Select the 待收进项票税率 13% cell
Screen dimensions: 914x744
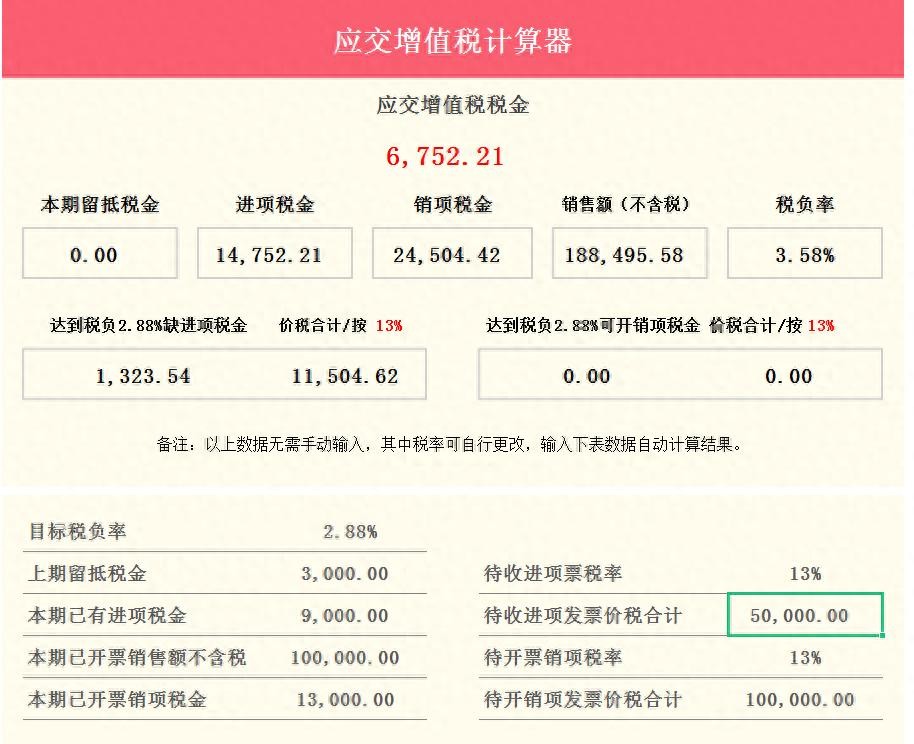[805, 574]
